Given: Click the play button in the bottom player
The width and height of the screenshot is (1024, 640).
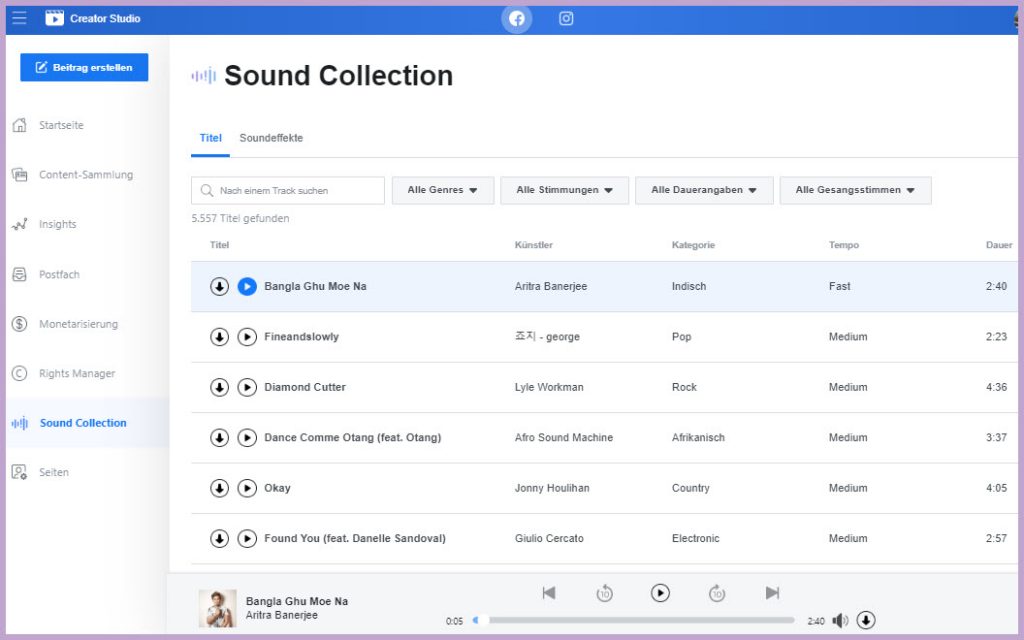Looking at the screenshot, I should (660, 593).
